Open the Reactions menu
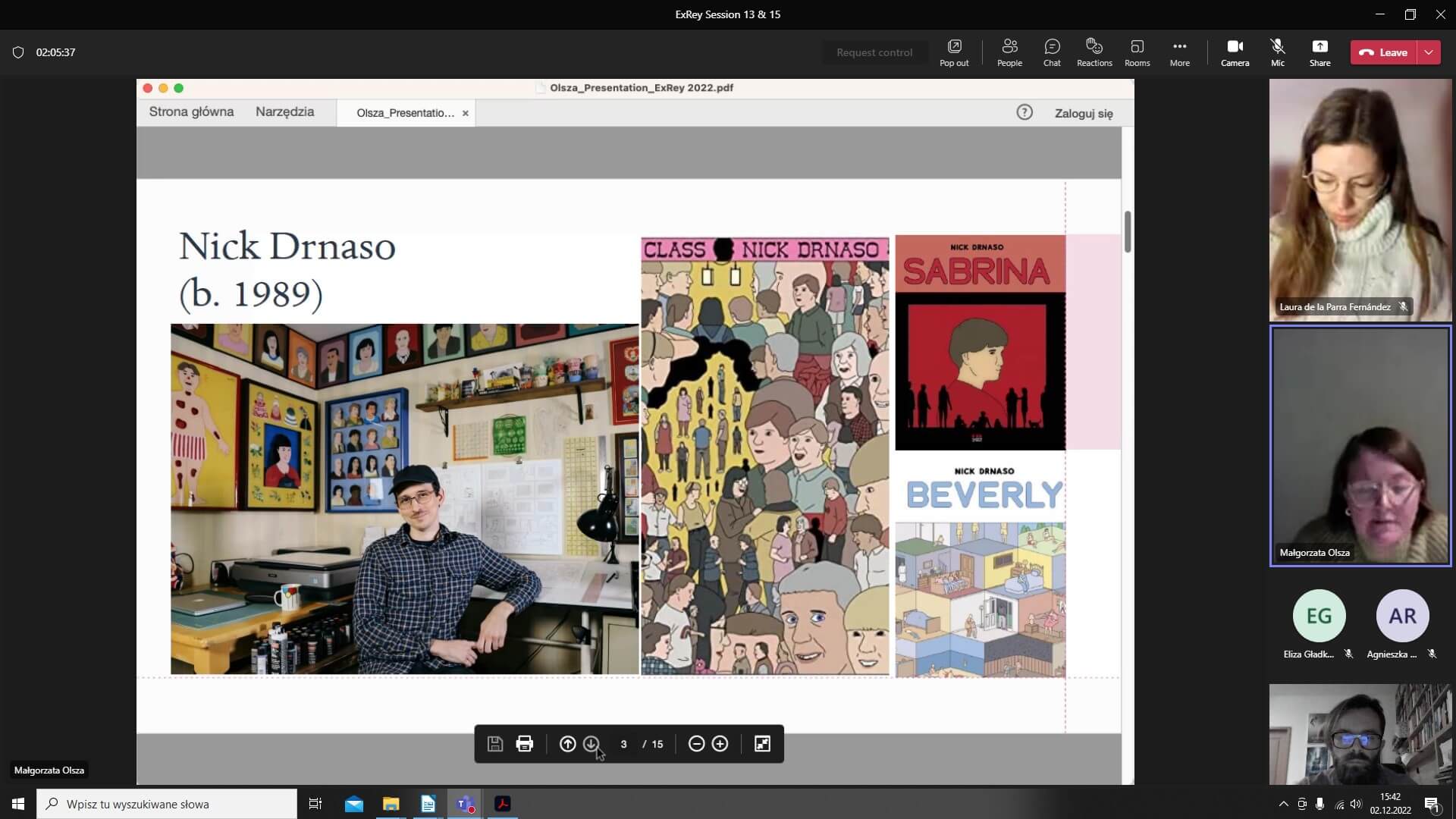This screenshot has height=819, width=1456. [x=1094, y=52]
